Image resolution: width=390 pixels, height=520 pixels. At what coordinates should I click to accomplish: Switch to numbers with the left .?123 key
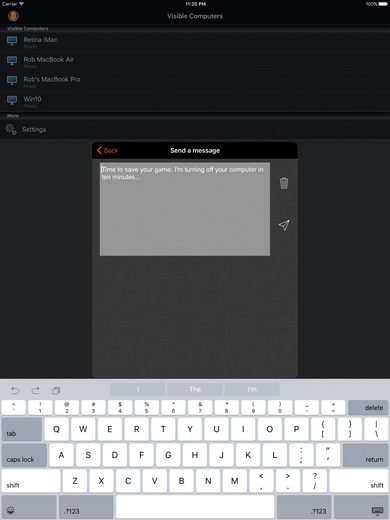click(x=86, y=507)
